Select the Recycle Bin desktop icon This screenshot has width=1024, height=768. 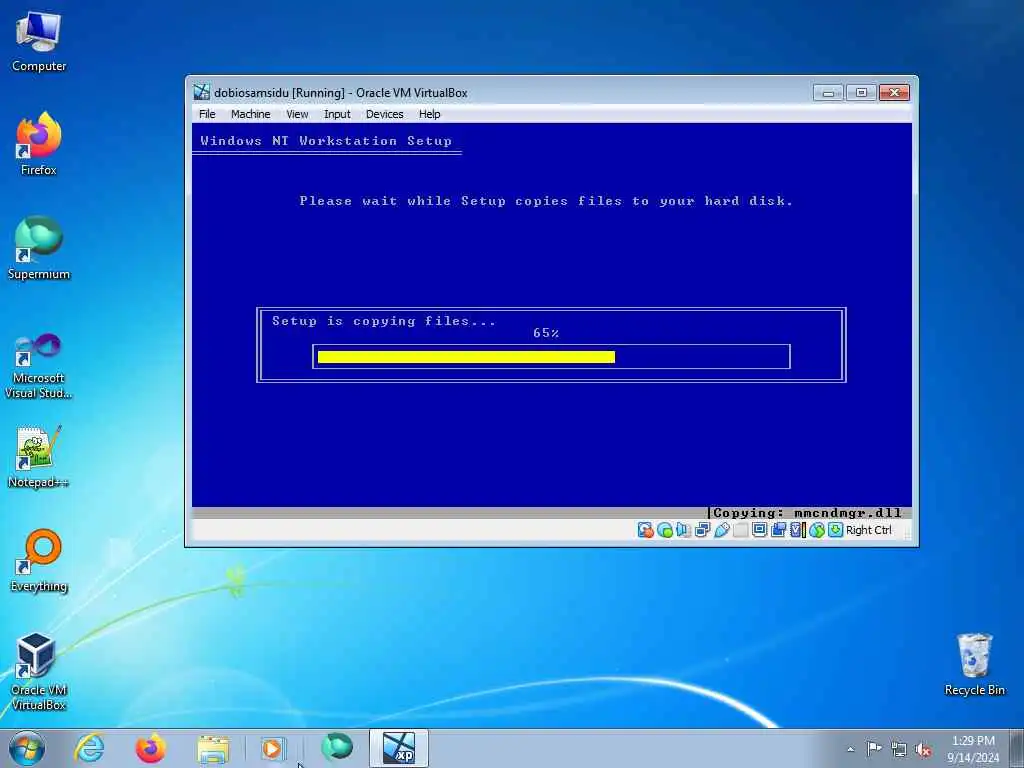click(974, 665)
